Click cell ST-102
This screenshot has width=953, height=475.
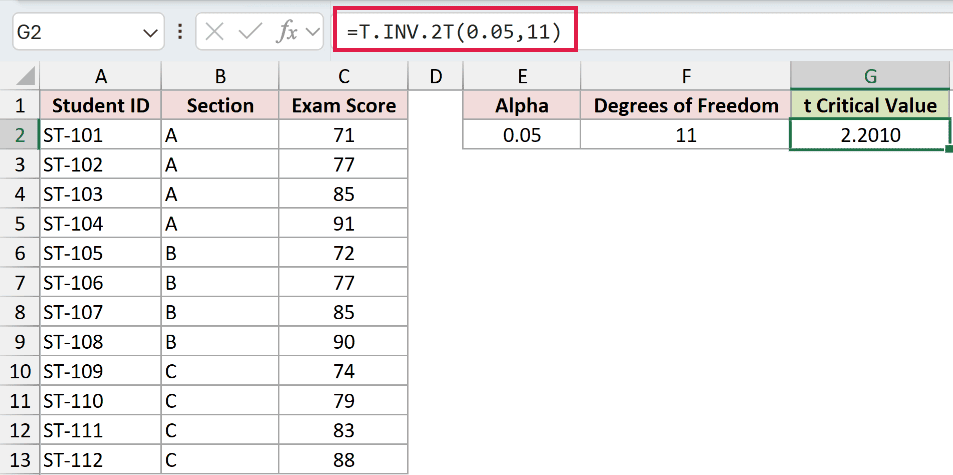click(x=100, y=165)
